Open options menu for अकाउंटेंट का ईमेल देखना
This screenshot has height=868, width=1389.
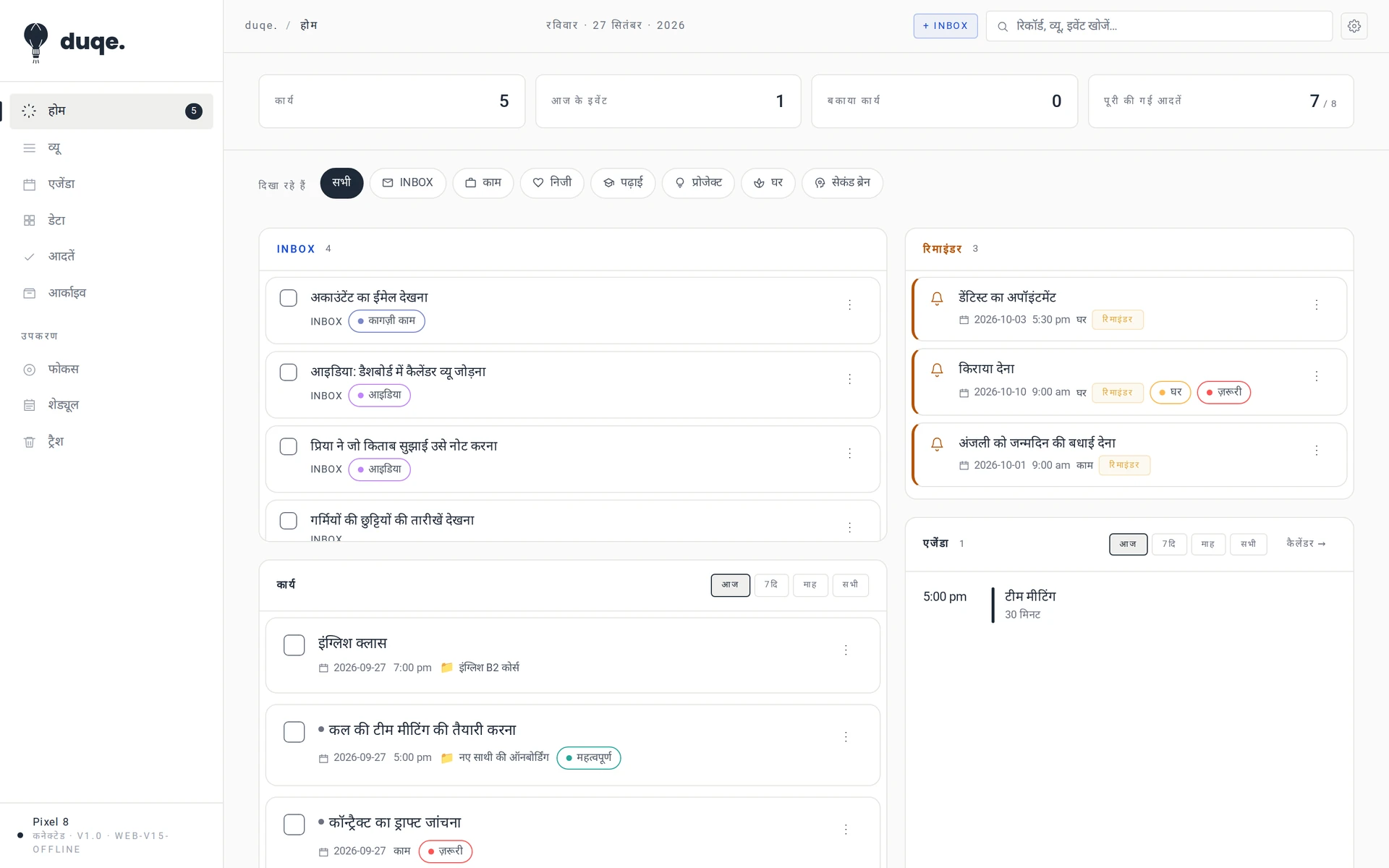[x=849, y=305]
